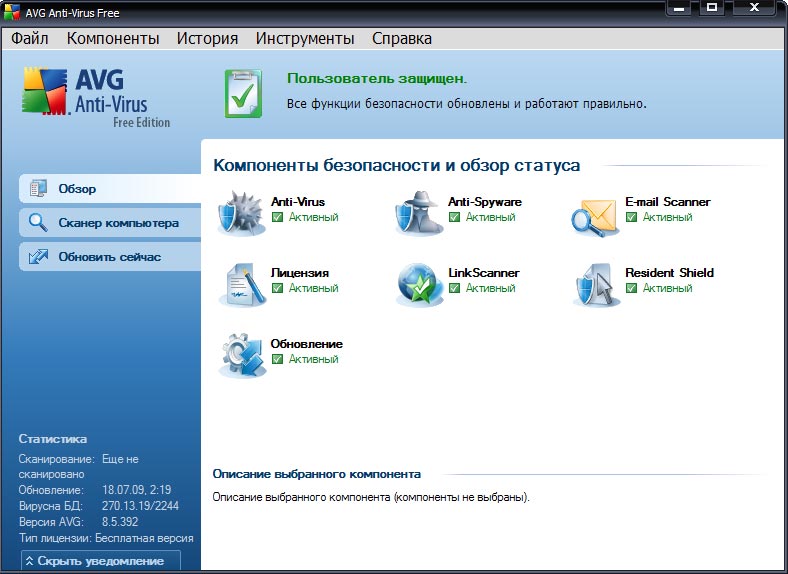
Task: Click the green protected status clipboard icon
Action: pos(243,94)
